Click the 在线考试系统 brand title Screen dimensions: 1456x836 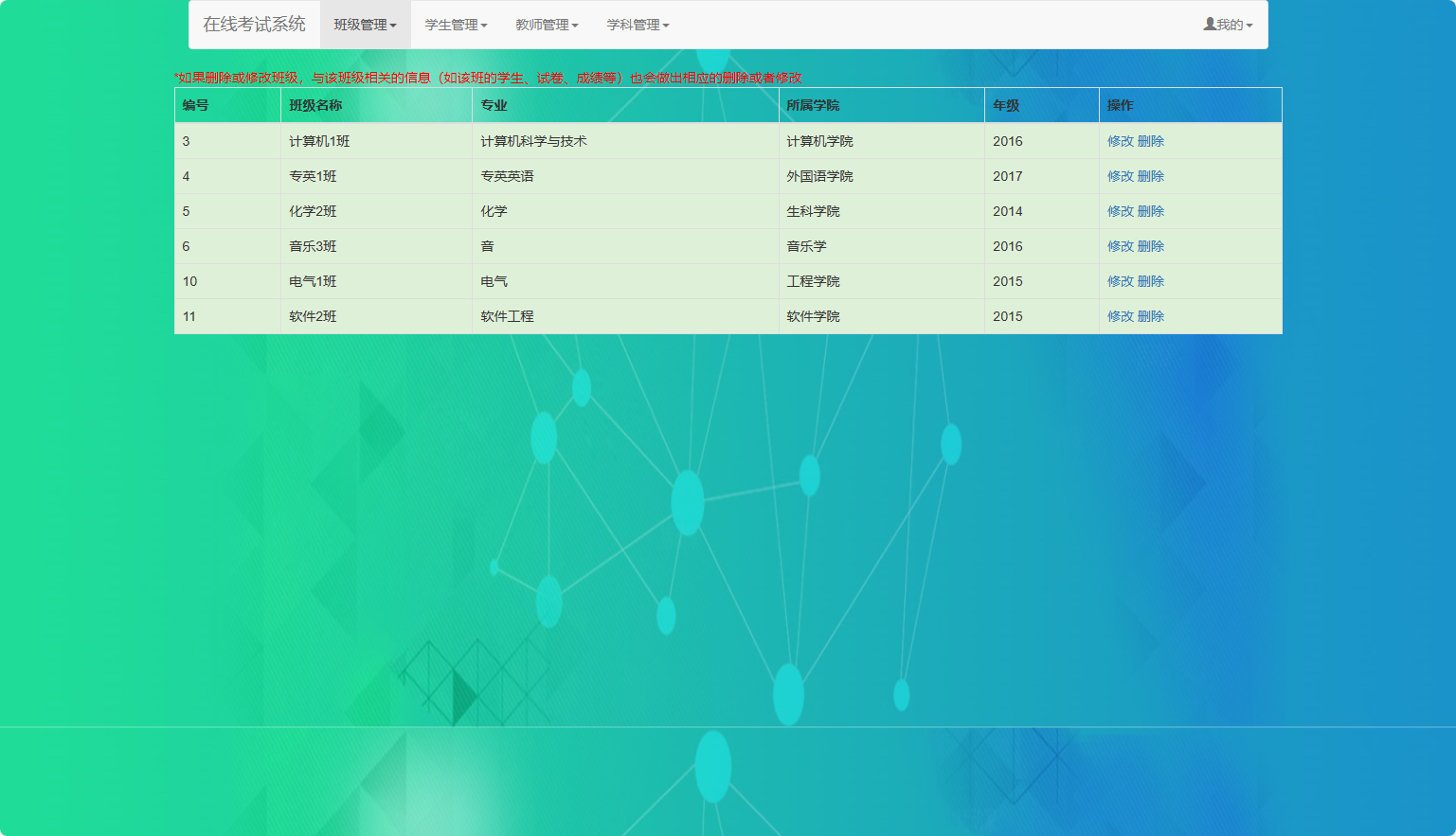tap(256, 24)
